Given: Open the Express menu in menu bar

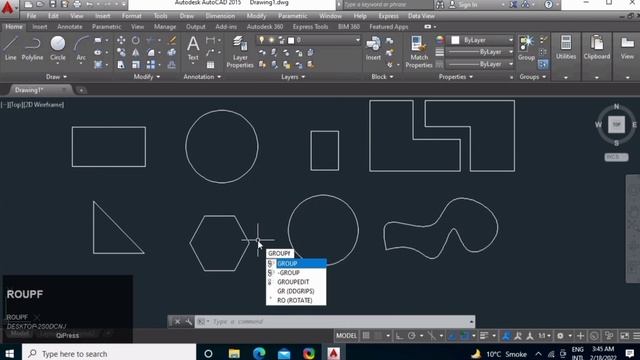Looking at the screenshot, I should pyautogui.click(x=388, y=16).
